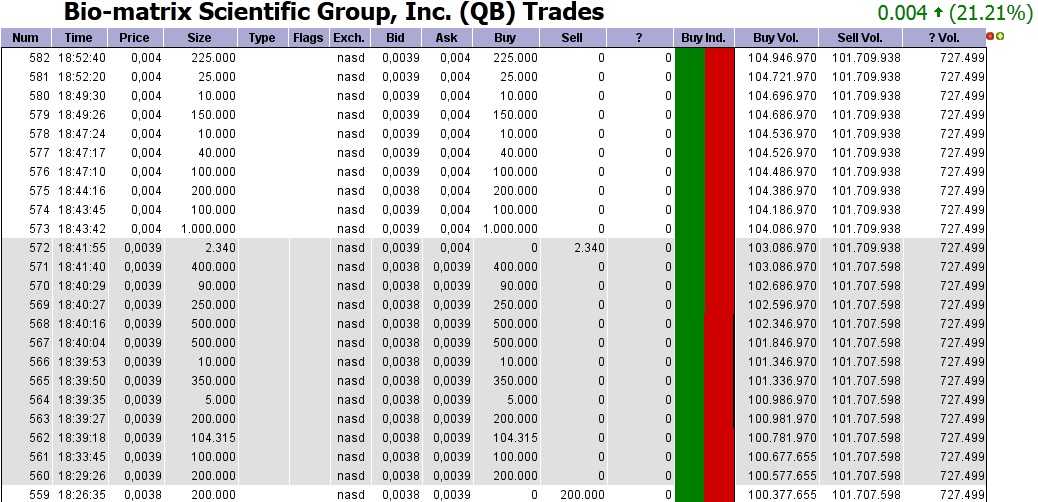Click the green buy indicator bar in row 582
The image size is (1038, 502).
[690, 58]
